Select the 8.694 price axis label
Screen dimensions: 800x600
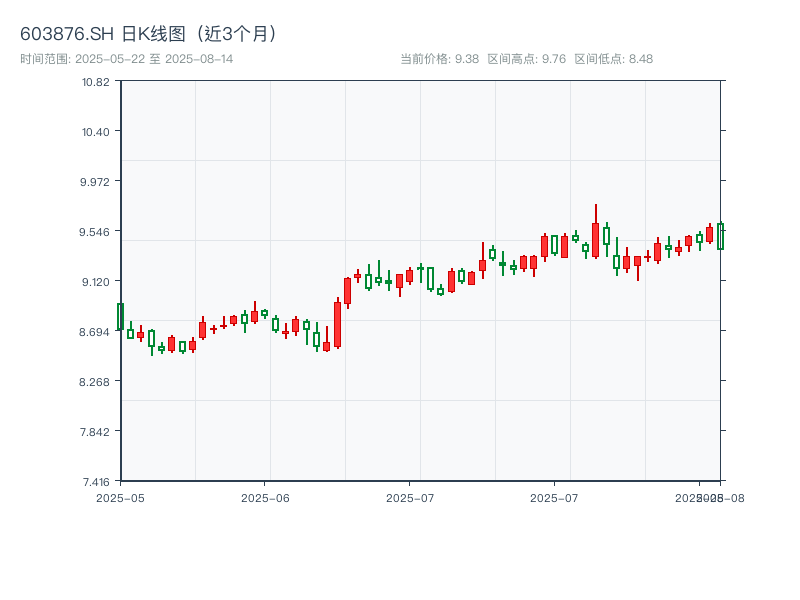tap(96, 331)
